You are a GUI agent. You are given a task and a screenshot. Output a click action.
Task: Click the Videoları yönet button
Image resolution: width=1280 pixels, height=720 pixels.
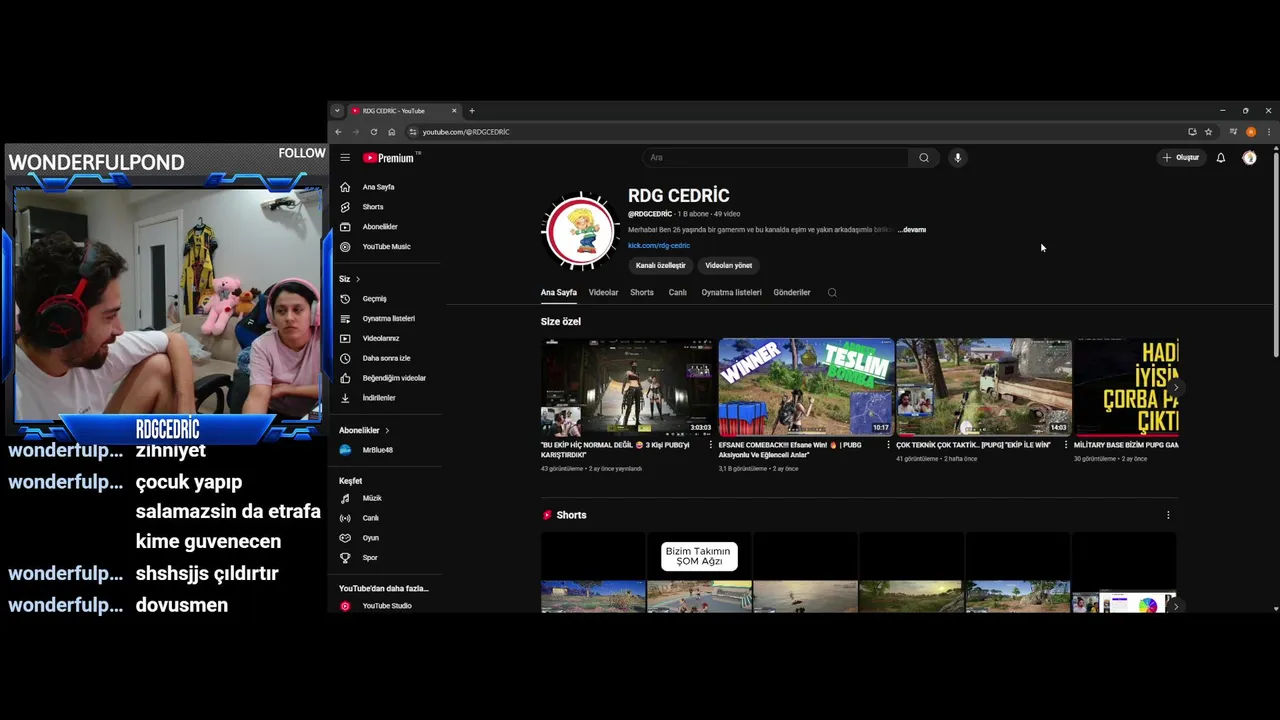(x=728, y=266)
